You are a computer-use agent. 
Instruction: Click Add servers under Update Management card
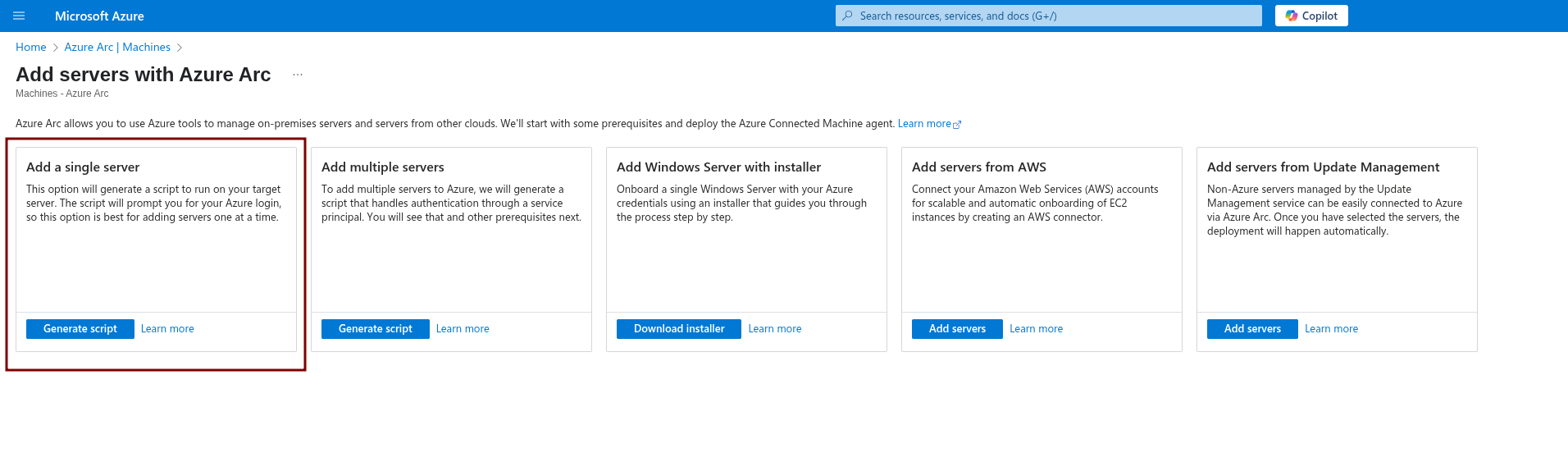pos(1252,329)
